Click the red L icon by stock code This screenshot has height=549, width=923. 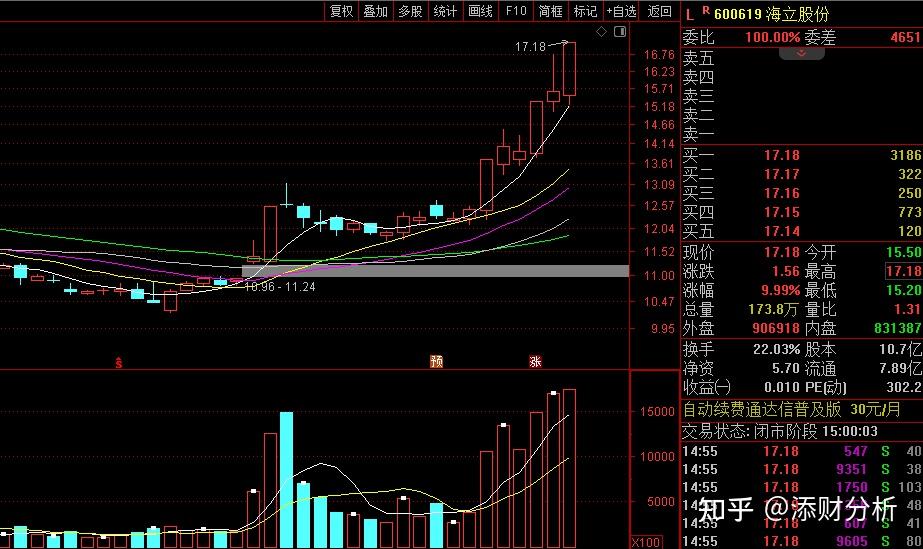690,13
